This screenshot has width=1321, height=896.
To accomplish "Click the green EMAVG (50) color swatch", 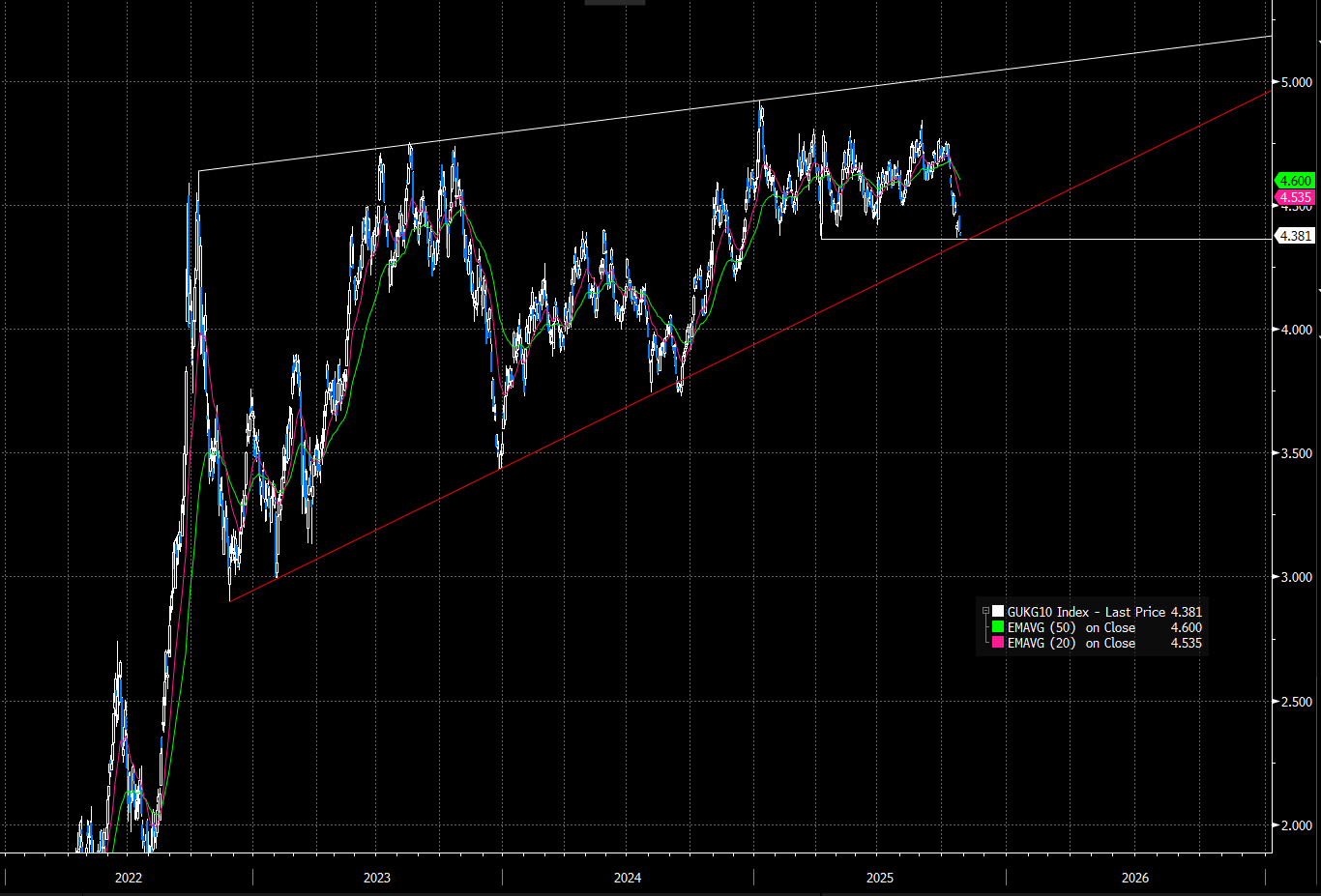I will tap(998, 627).
